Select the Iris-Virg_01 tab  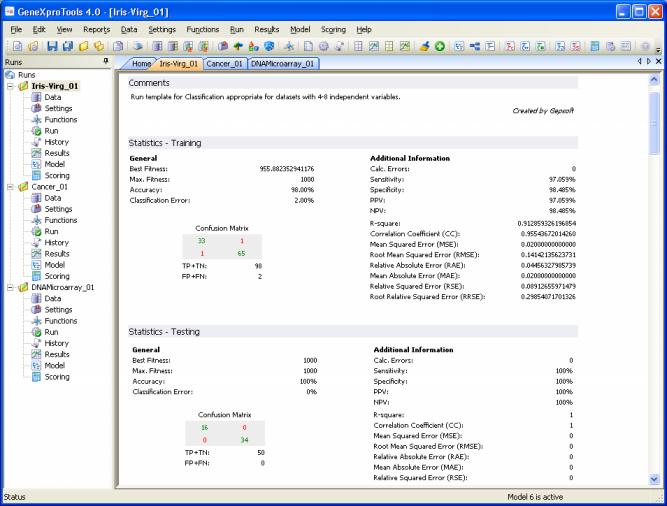pos(178,64)
